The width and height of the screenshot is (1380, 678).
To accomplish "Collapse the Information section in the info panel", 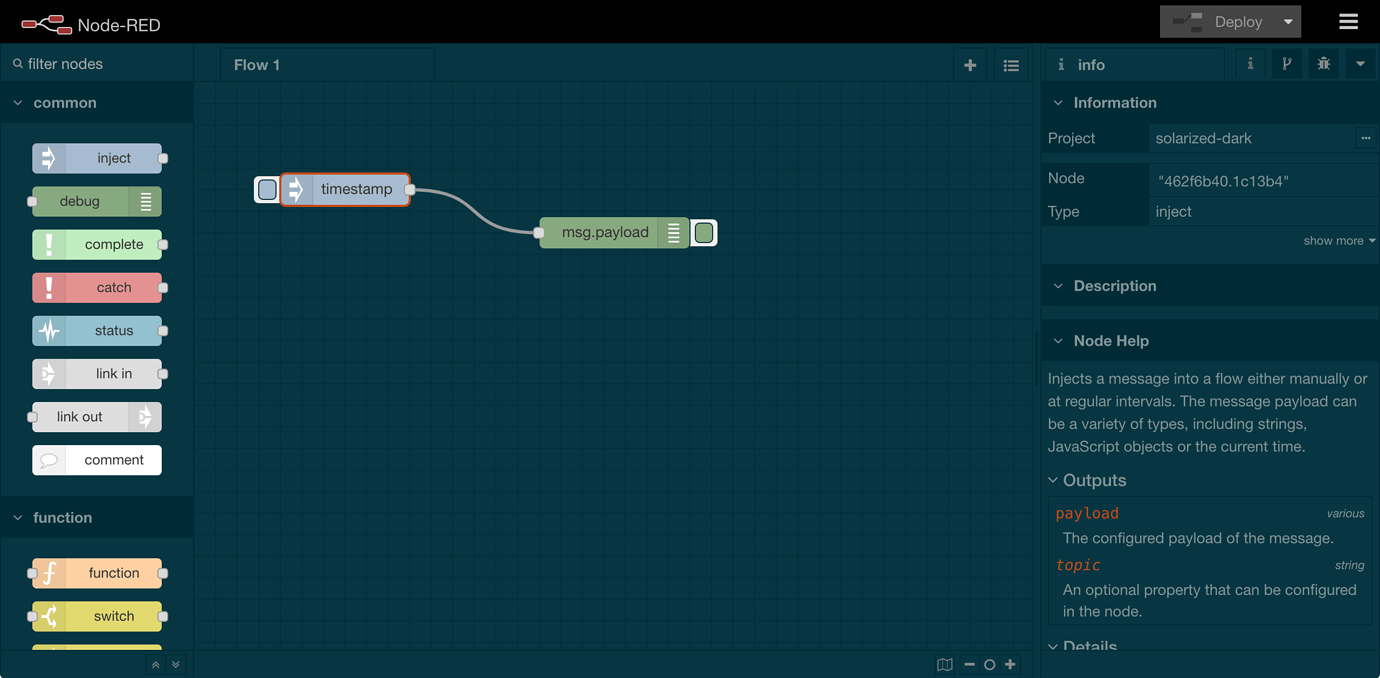I will [1058, 102].
